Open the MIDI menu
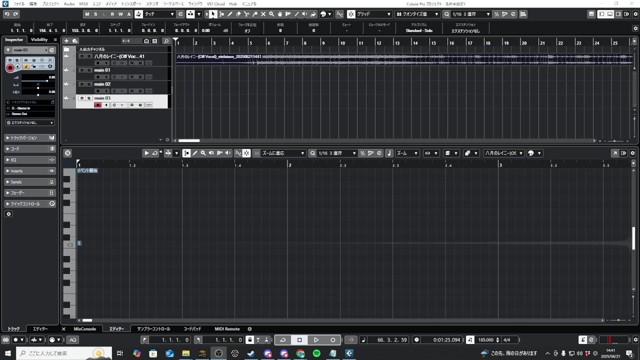This screenshot has height=360, width=640. tap(83, 4)
